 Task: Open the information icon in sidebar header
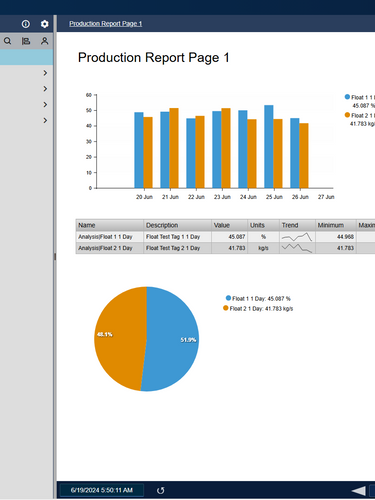(x=26, y=24)
